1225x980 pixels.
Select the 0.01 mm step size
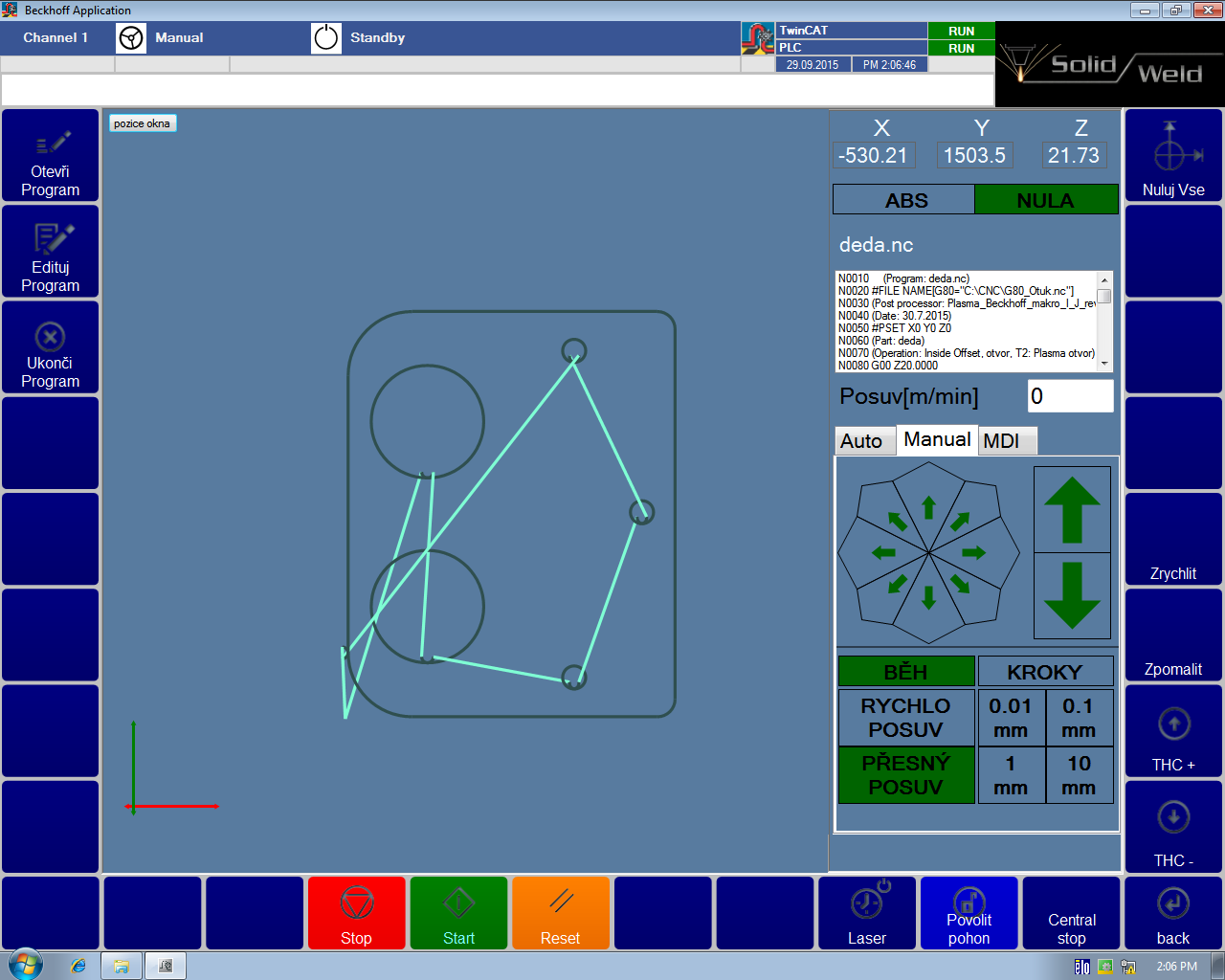pyautogui.click(x=1010, y=718)
